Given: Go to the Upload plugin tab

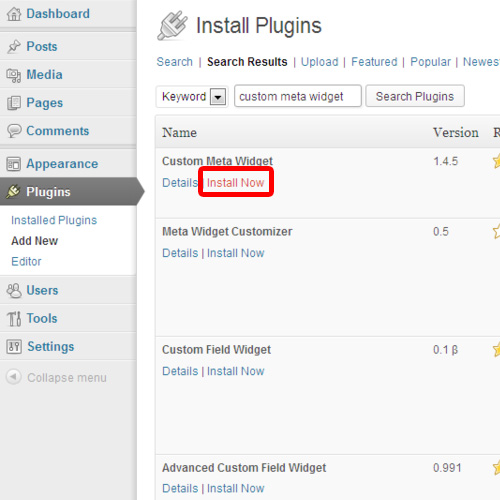Looking at the screenshot, I should pyautogui.click(x=319, y=62).
